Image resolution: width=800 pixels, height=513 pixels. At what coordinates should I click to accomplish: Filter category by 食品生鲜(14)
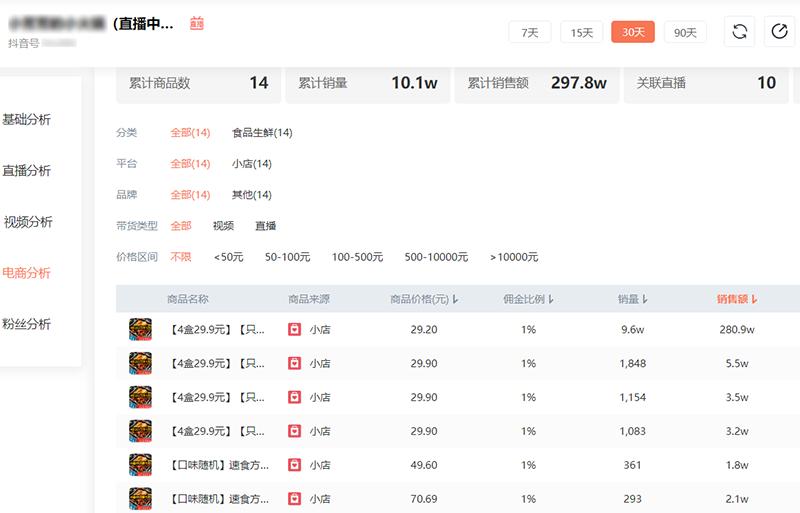pyautogui.click(x=262, y=133)
